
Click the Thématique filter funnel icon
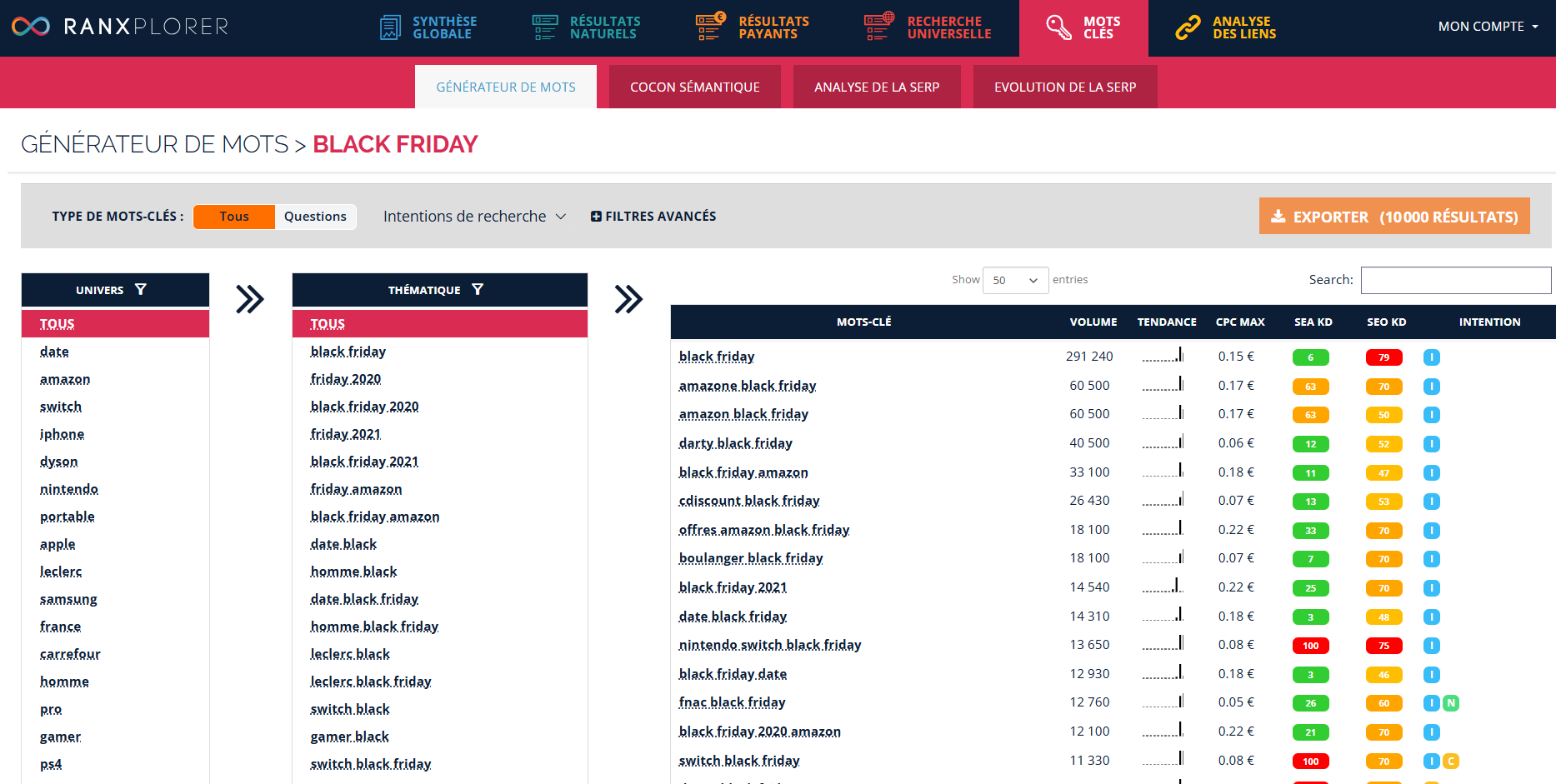point(478,289)
